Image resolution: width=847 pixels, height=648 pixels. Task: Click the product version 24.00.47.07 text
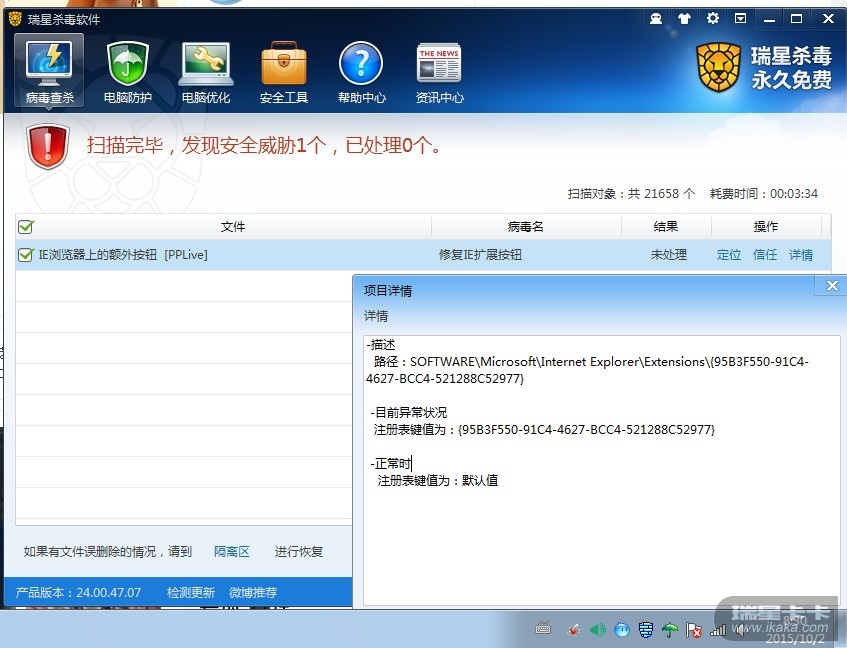pyautogui.click(x=78, y=592)
